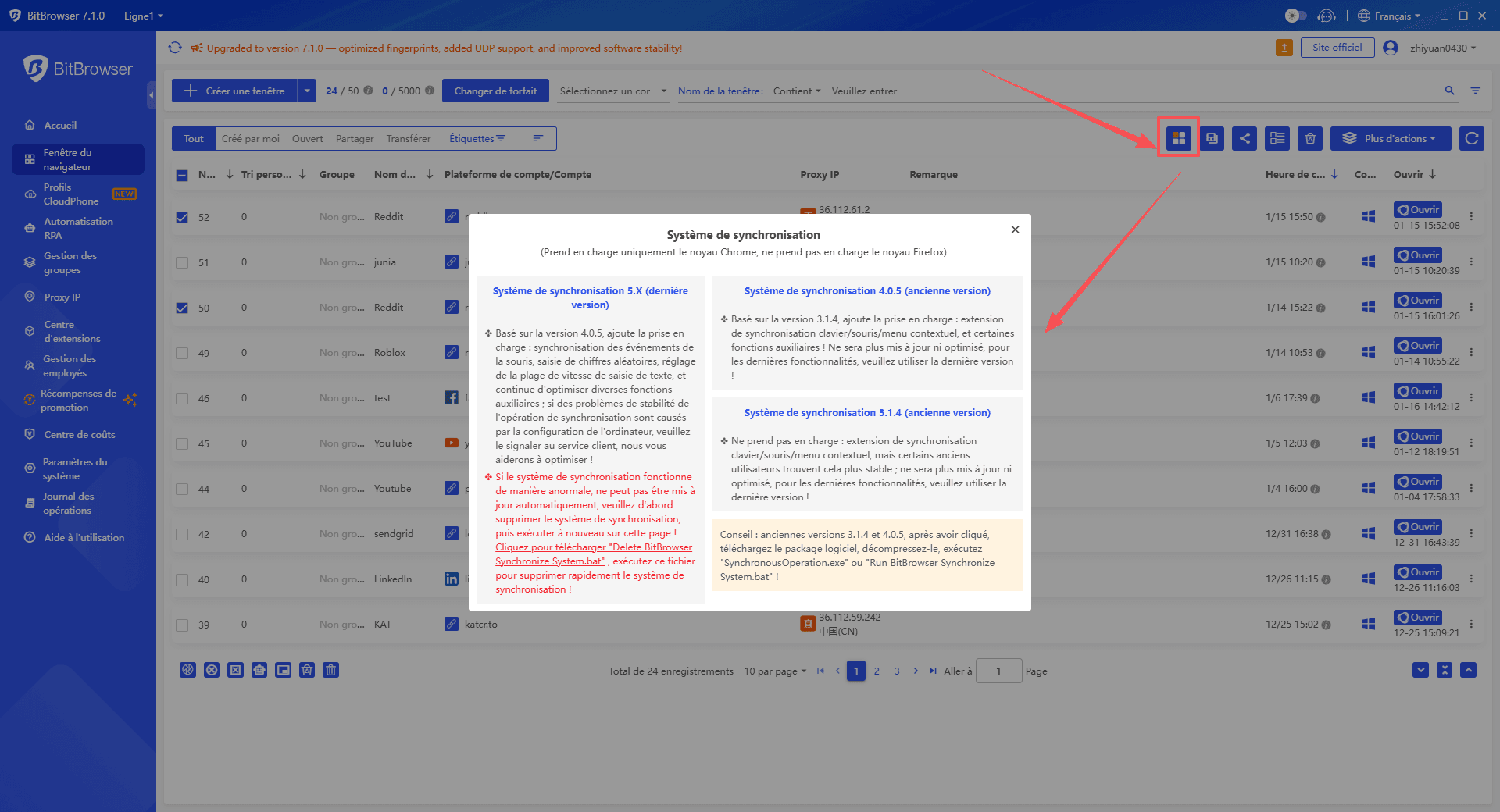Image resolution: width=1500 pixels, height=812 pixels.
Task: Expand the Plus d'actions menu
Action: point(1391,138)
